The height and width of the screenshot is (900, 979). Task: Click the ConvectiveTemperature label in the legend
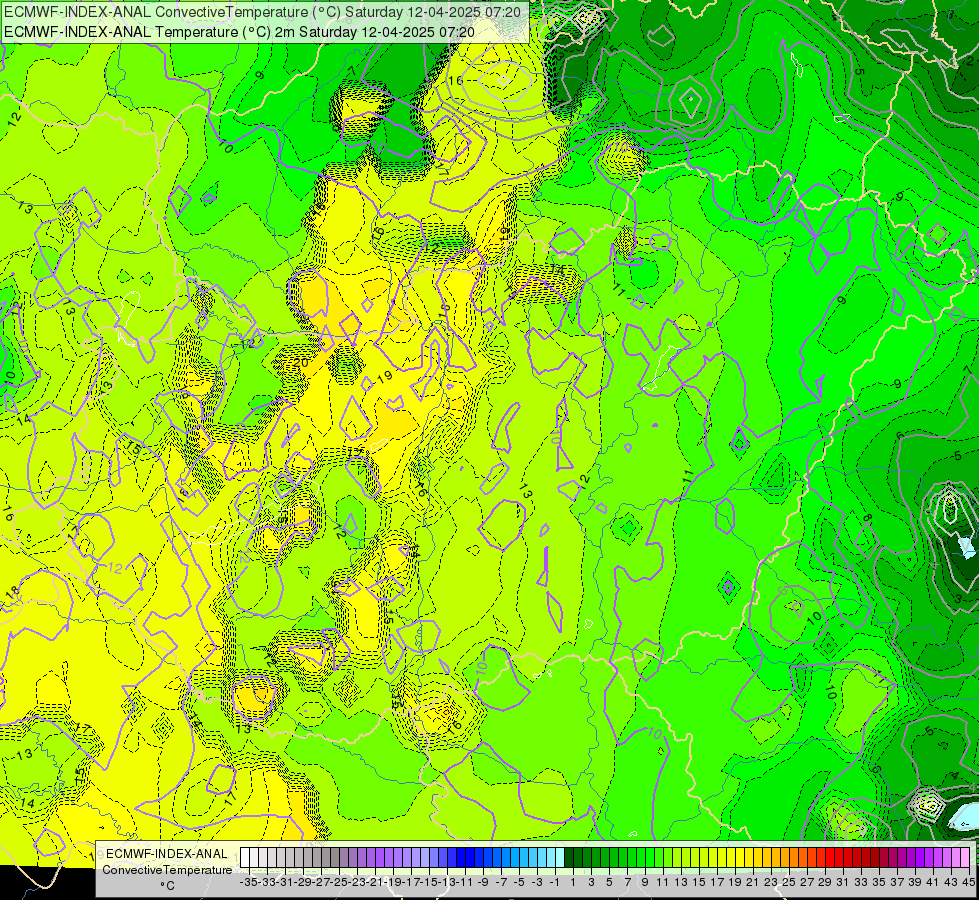(167, 869)
